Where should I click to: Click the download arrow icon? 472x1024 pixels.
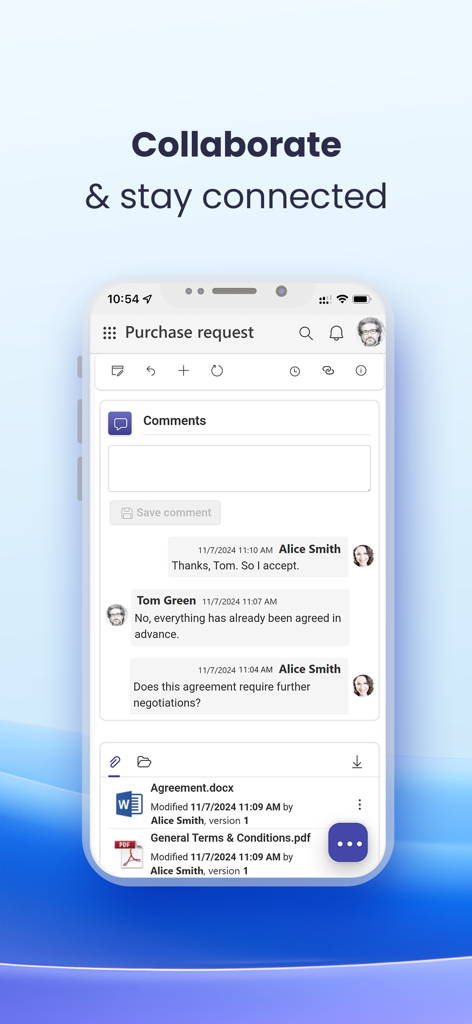coord(357,761)
